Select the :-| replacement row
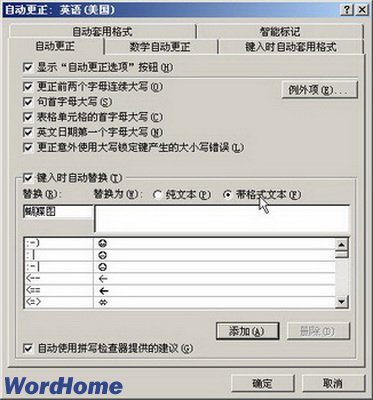Screen dimensions: 373x400 click(x=180, y=267)
